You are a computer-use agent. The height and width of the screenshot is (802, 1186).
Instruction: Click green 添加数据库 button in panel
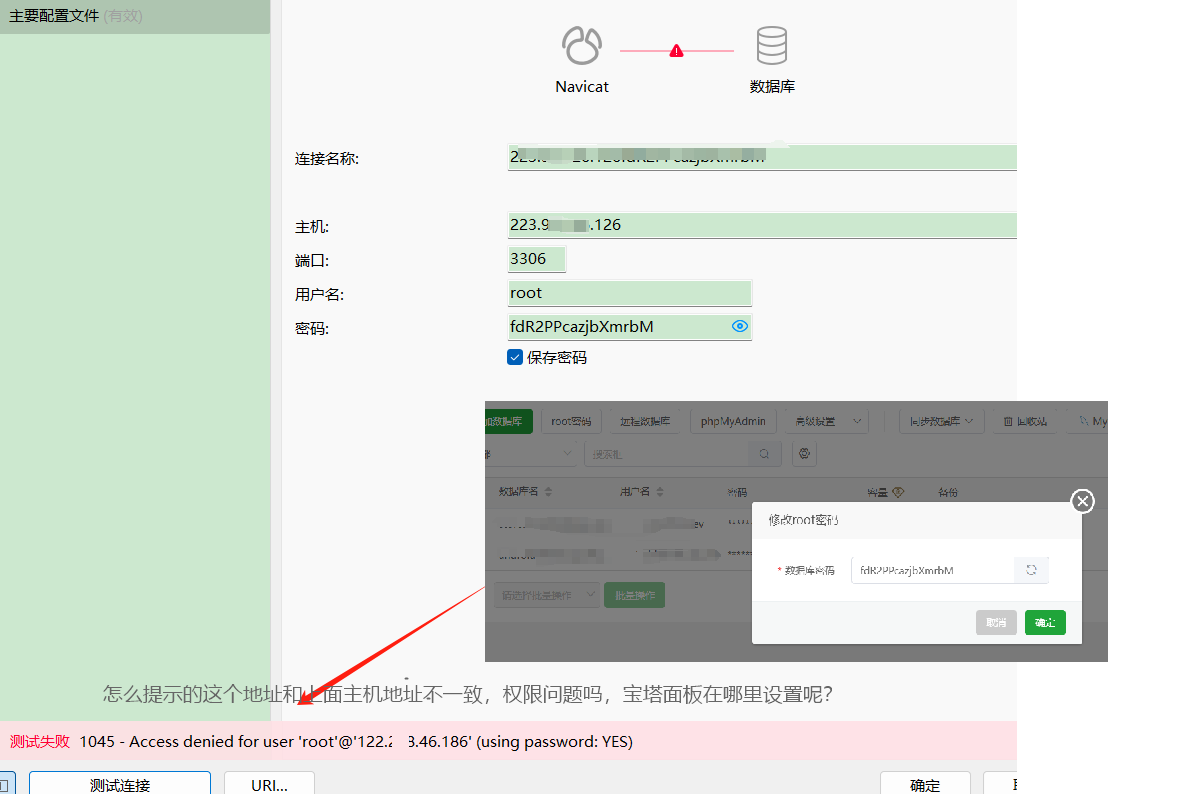point(508,421)
